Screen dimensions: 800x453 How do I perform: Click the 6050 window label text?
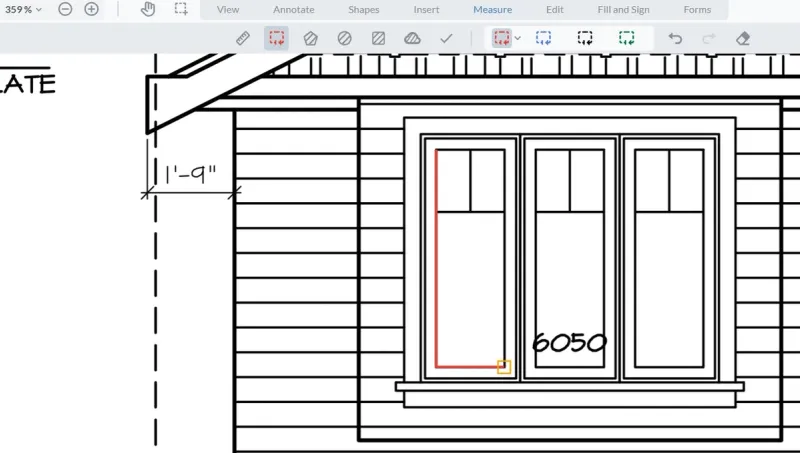coord(569,343)
